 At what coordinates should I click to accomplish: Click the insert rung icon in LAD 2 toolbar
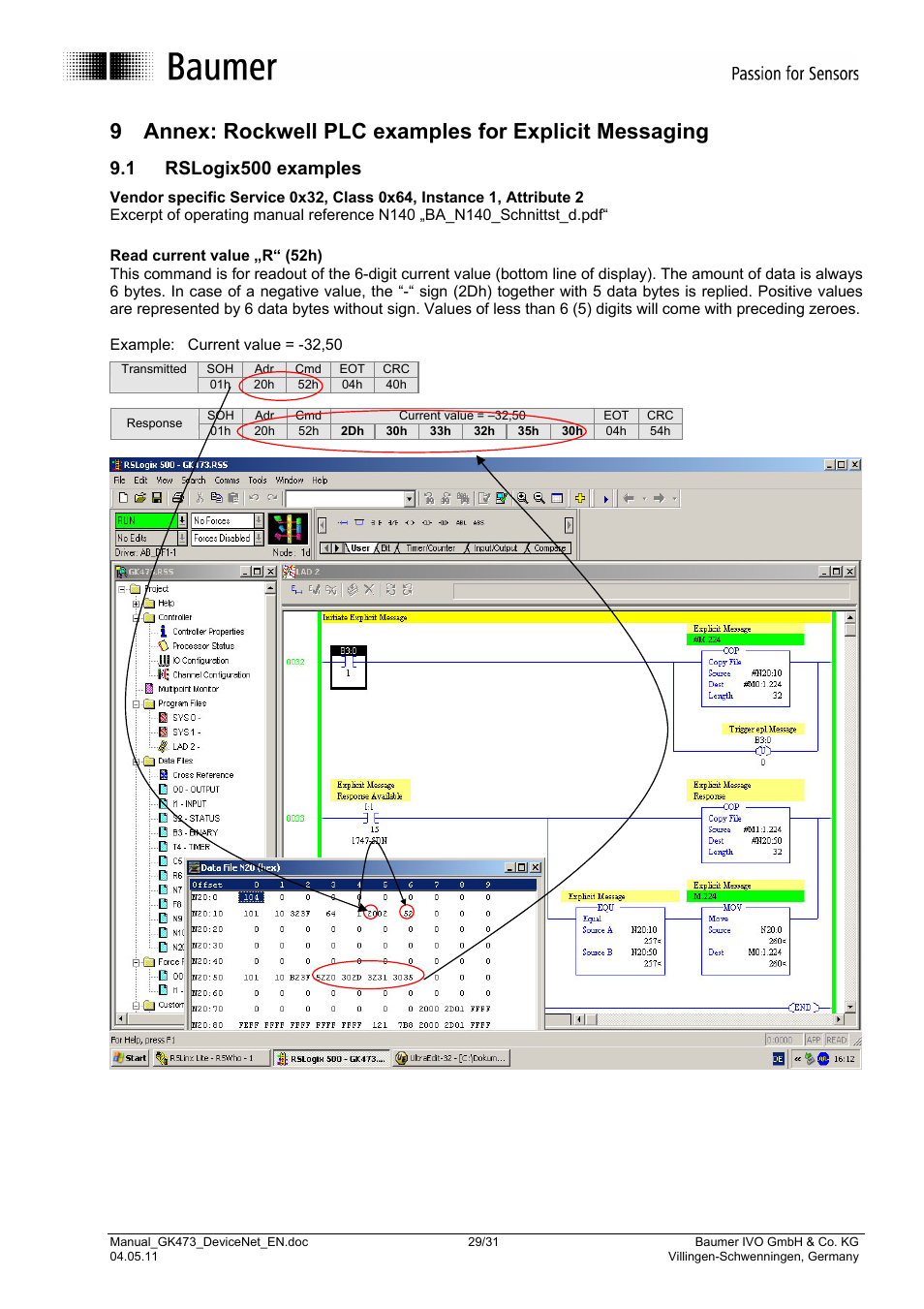click(296, 589)
